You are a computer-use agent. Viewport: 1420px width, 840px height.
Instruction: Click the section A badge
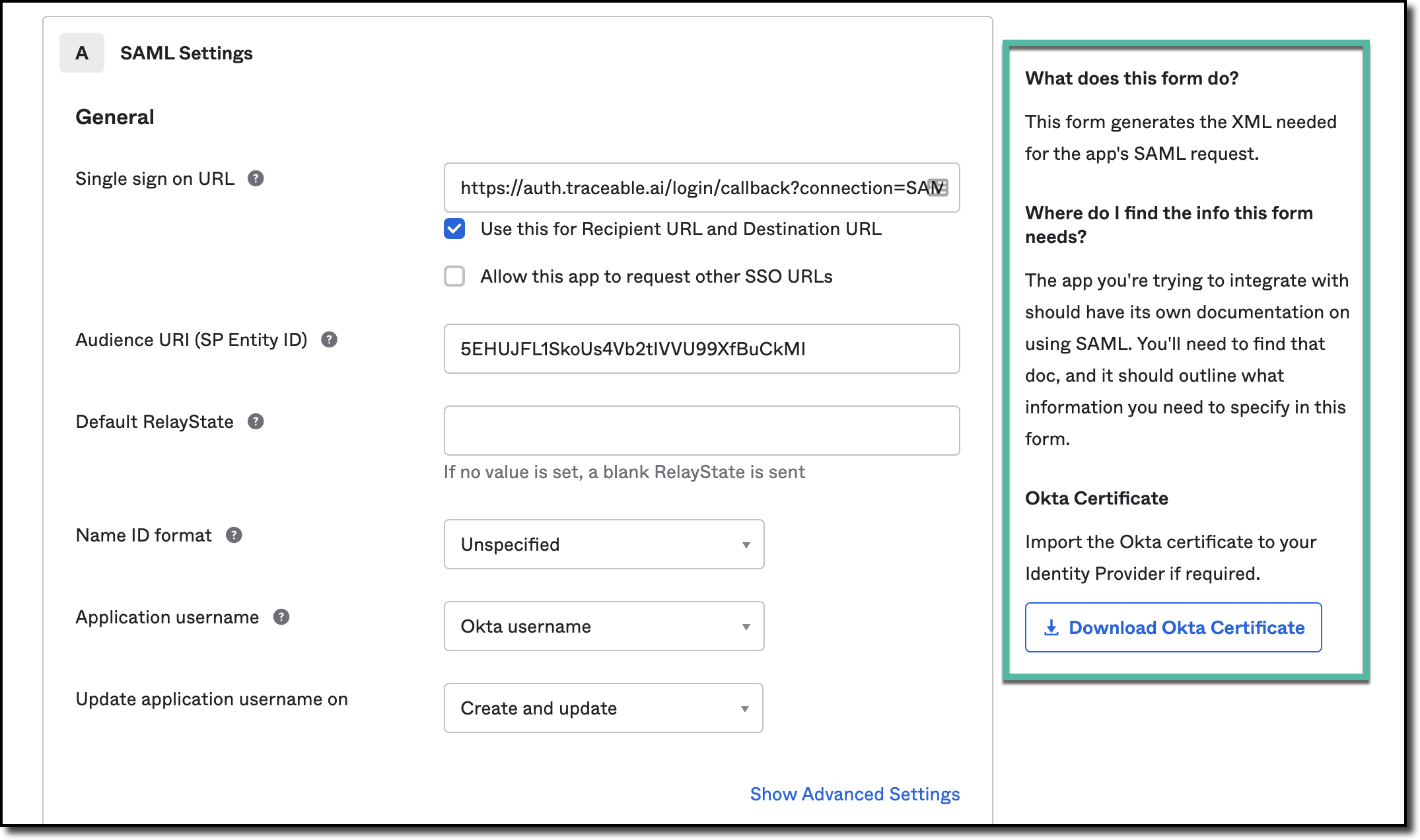82,53
